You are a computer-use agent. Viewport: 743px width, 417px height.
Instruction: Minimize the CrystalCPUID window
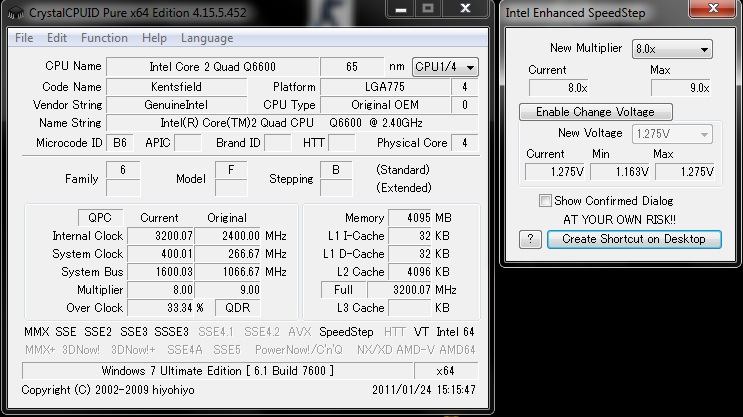coord(401,9)
